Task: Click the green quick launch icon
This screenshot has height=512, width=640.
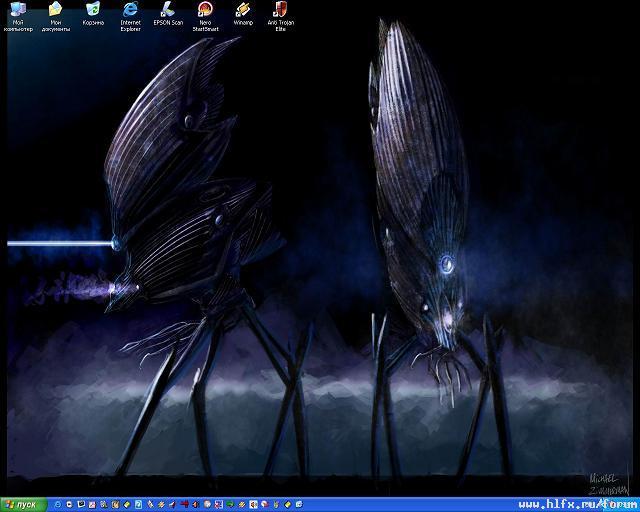Action: pos(230,505)
